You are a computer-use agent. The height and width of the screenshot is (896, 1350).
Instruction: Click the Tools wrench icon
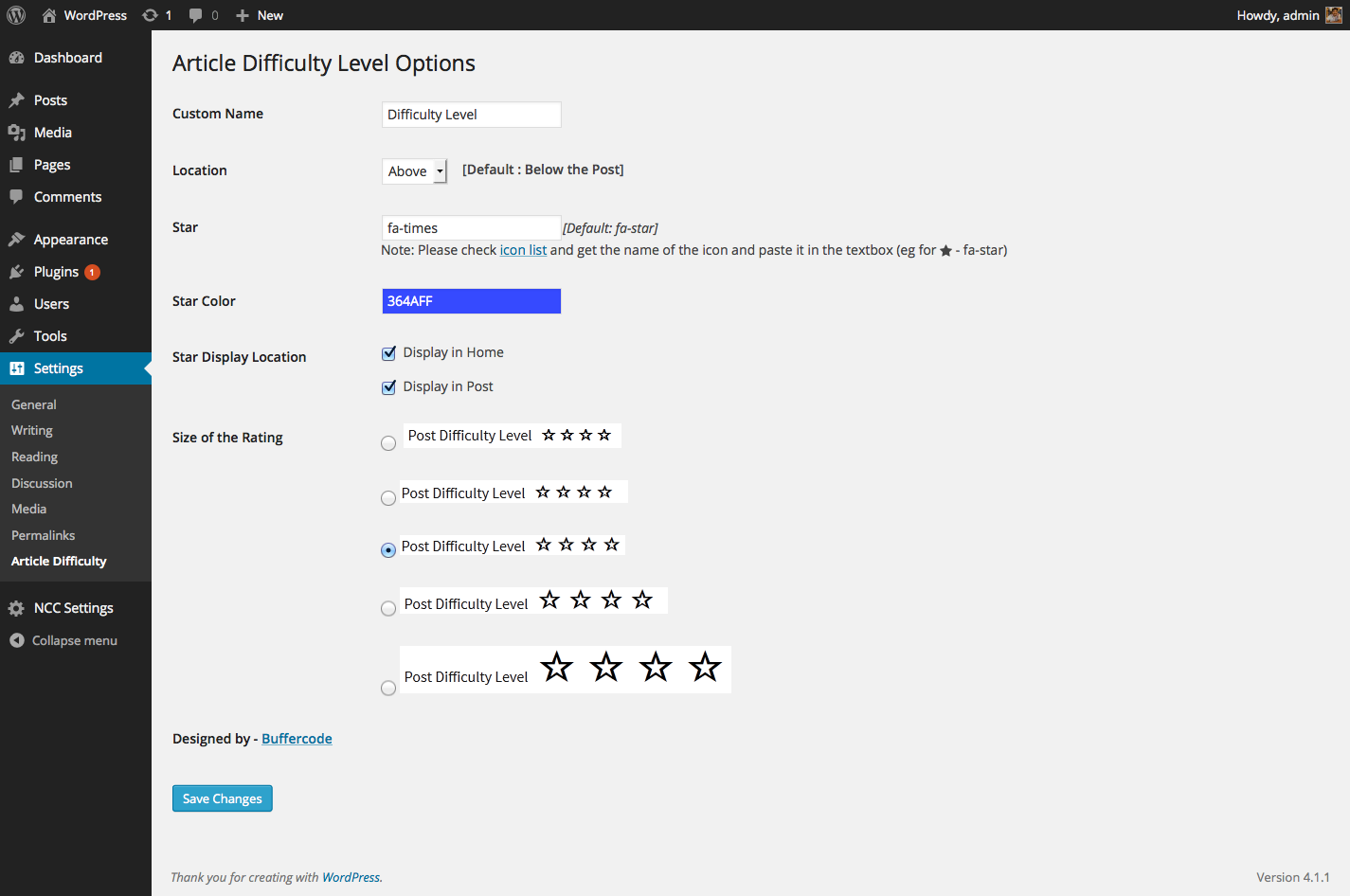(x=16, y=336)
